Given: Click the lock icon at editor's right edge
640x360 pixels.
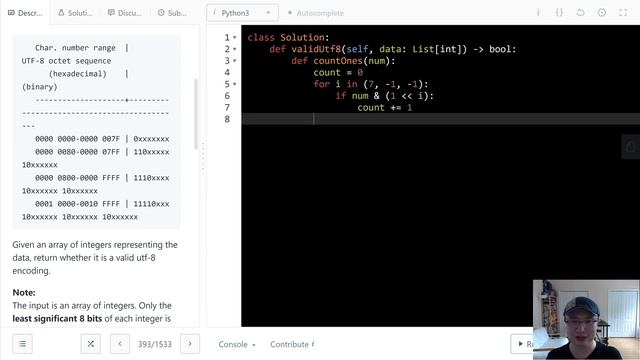Looking at the screenshot, I should pyautogui.click(x=631, y=147).
